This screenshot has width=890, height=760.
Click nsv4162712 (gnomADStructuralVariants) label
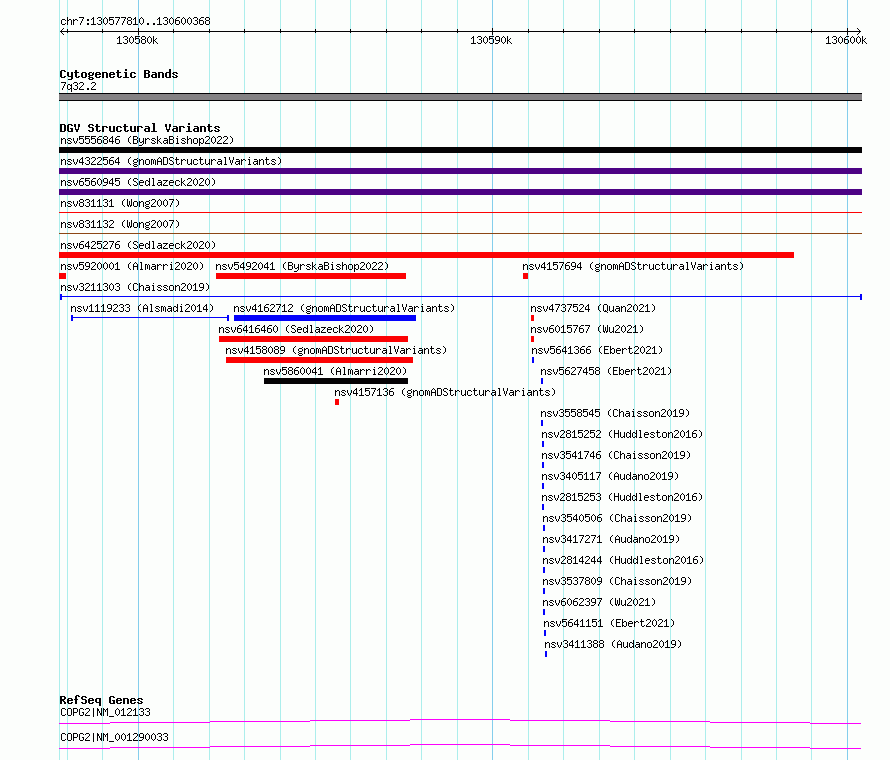coord(344,308)
